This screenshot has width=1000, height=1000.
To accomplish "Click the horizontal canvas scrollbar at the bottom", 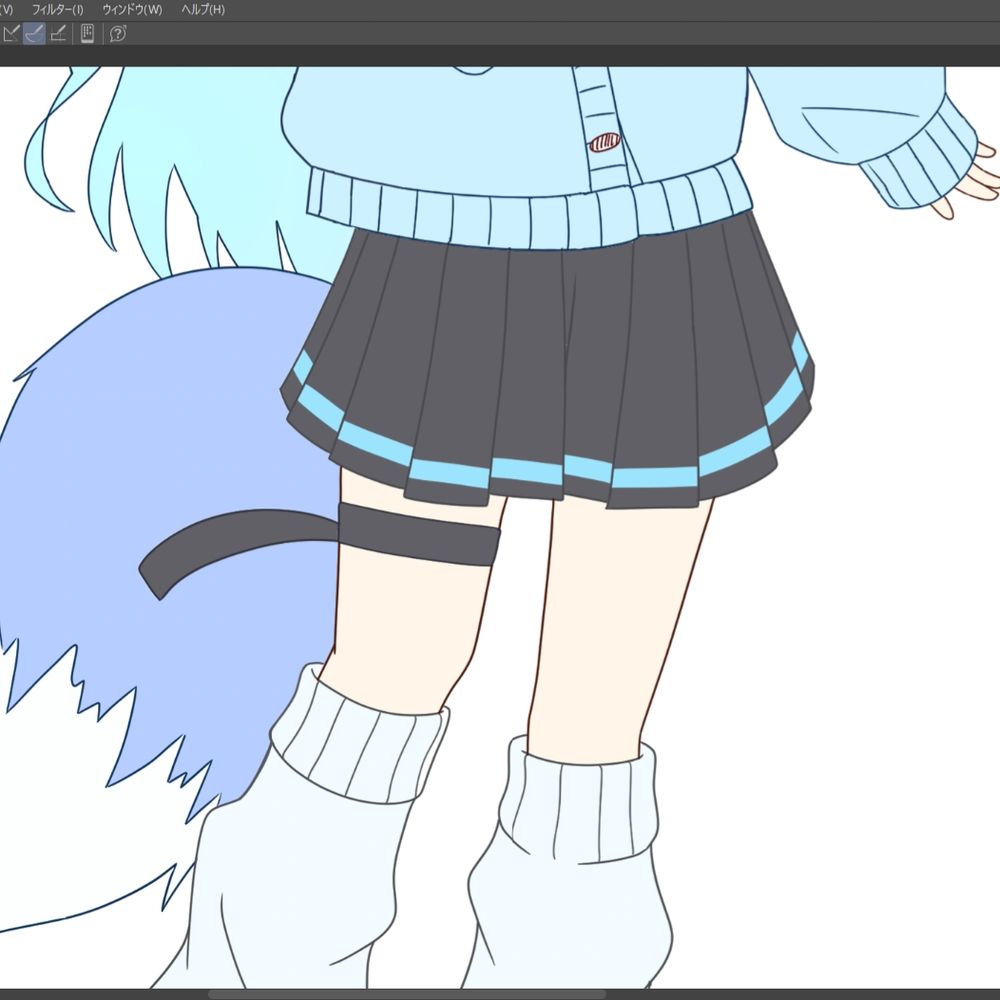I will (x=406, y=995).
